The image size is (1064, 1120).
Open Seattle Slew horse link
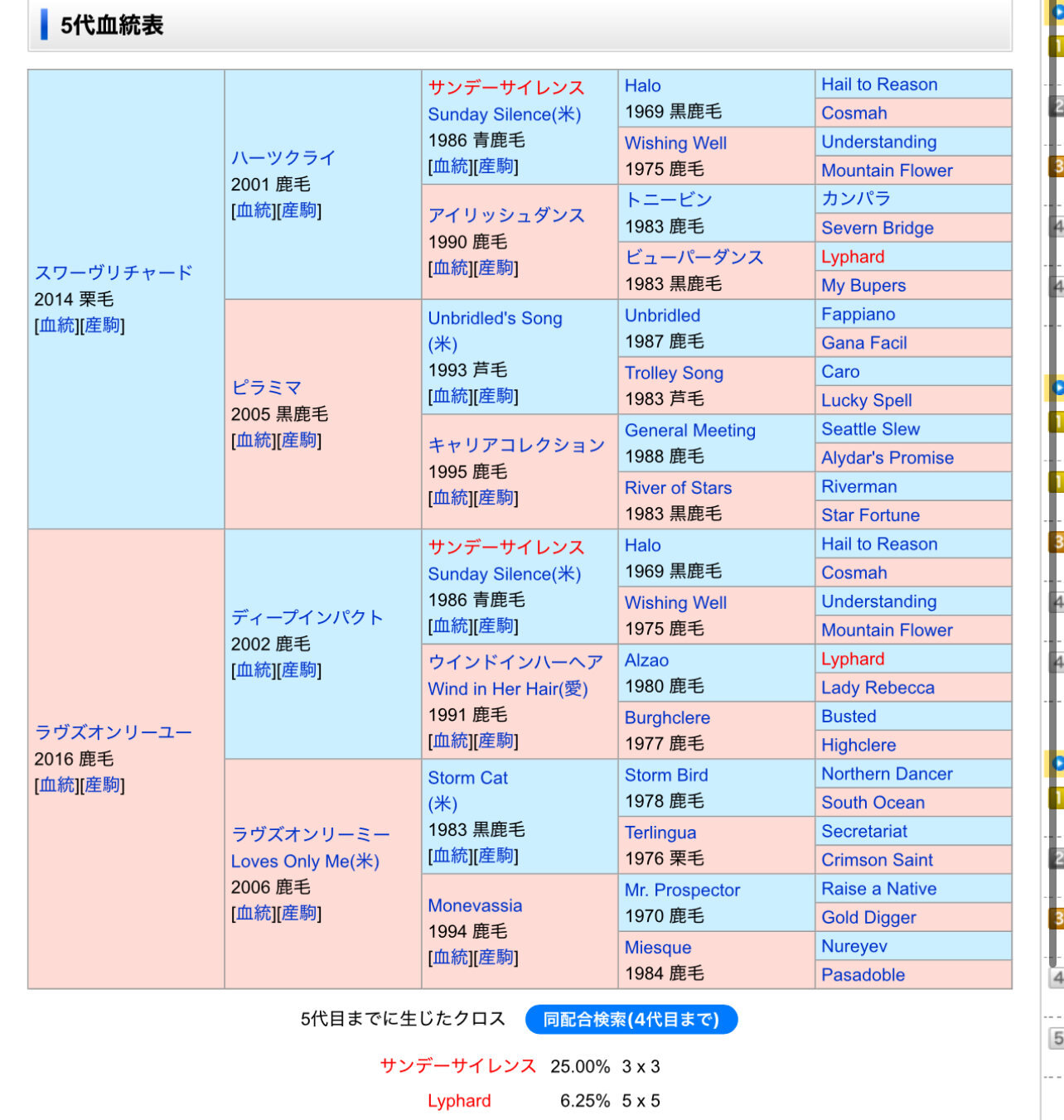tap(871, 429)
